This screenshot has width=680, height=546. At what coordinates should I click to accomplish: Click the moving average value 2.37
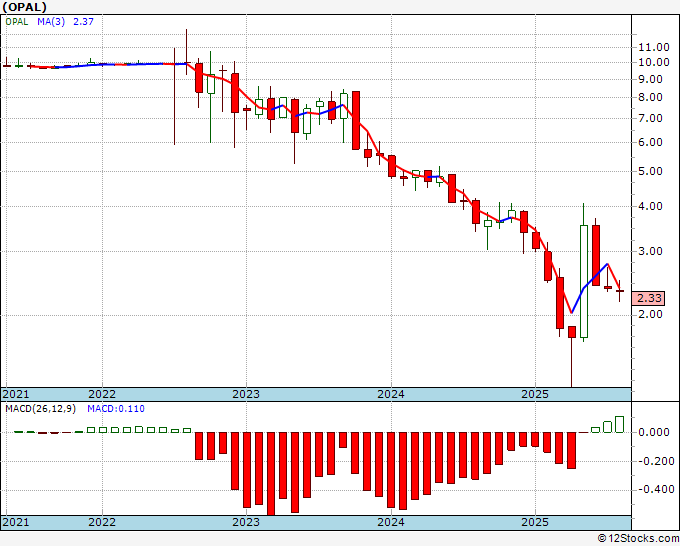[x=83, y=22]
